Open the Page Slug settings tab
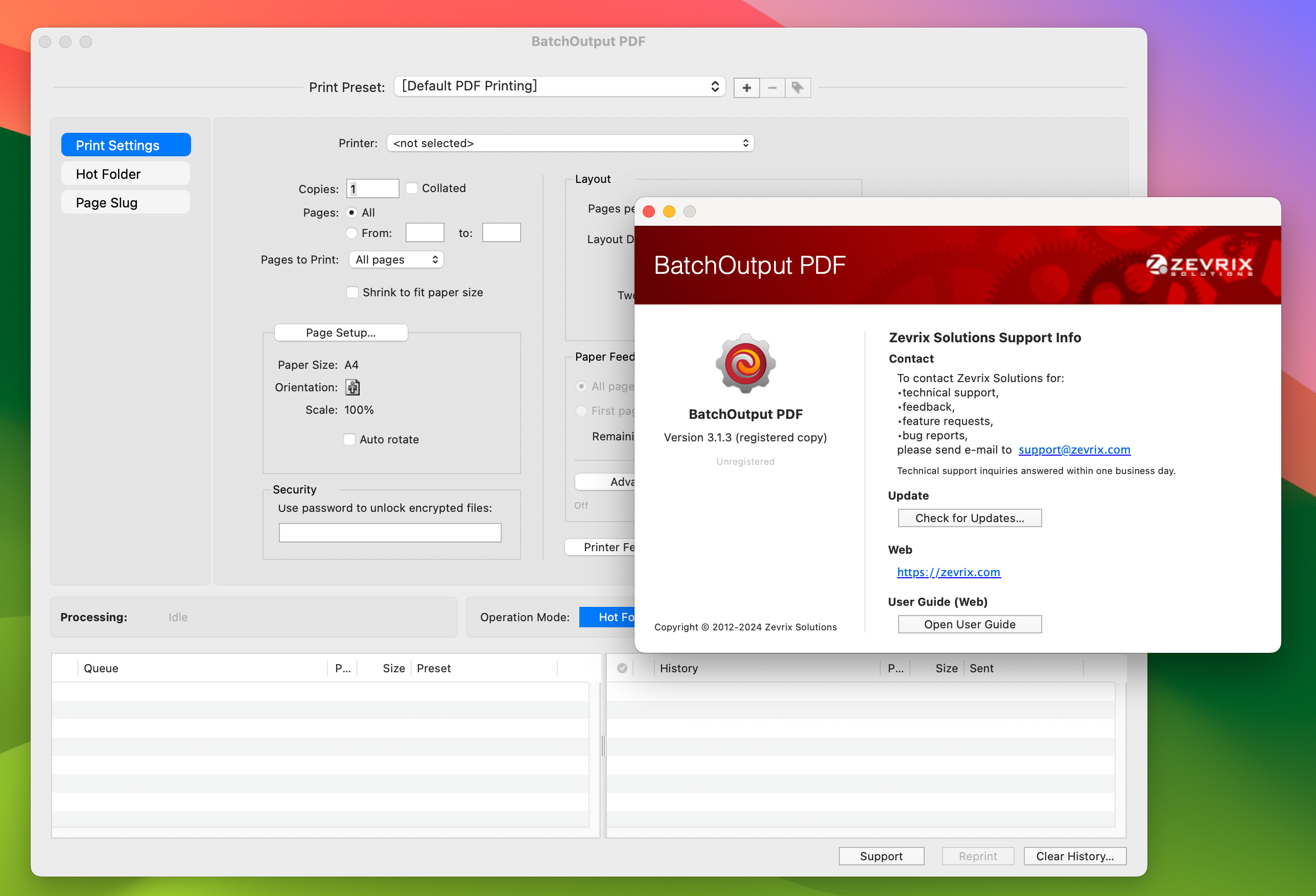The width and height of the screenshot is (1316, 896). click(125, 202)
